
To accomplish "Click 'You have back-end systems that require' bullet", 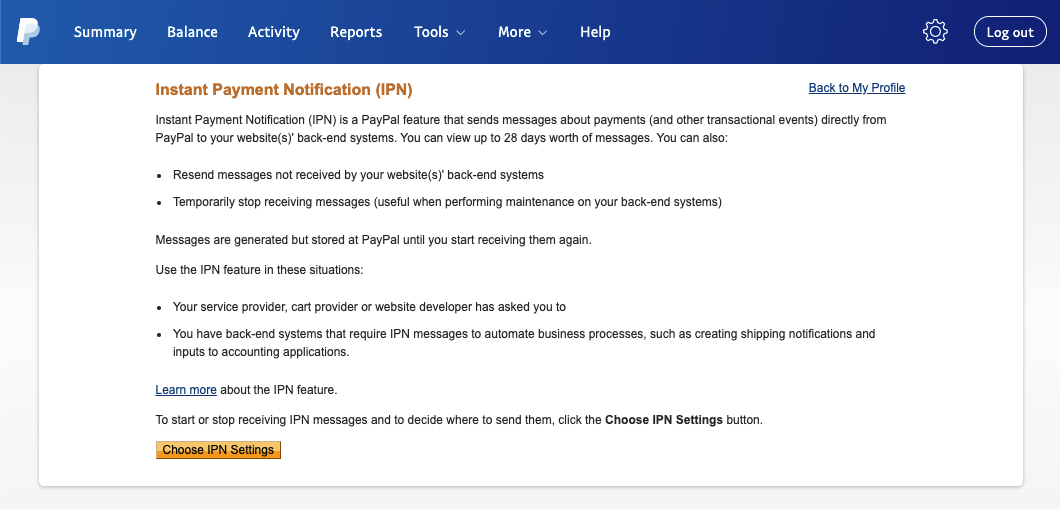I will point(524,343).
